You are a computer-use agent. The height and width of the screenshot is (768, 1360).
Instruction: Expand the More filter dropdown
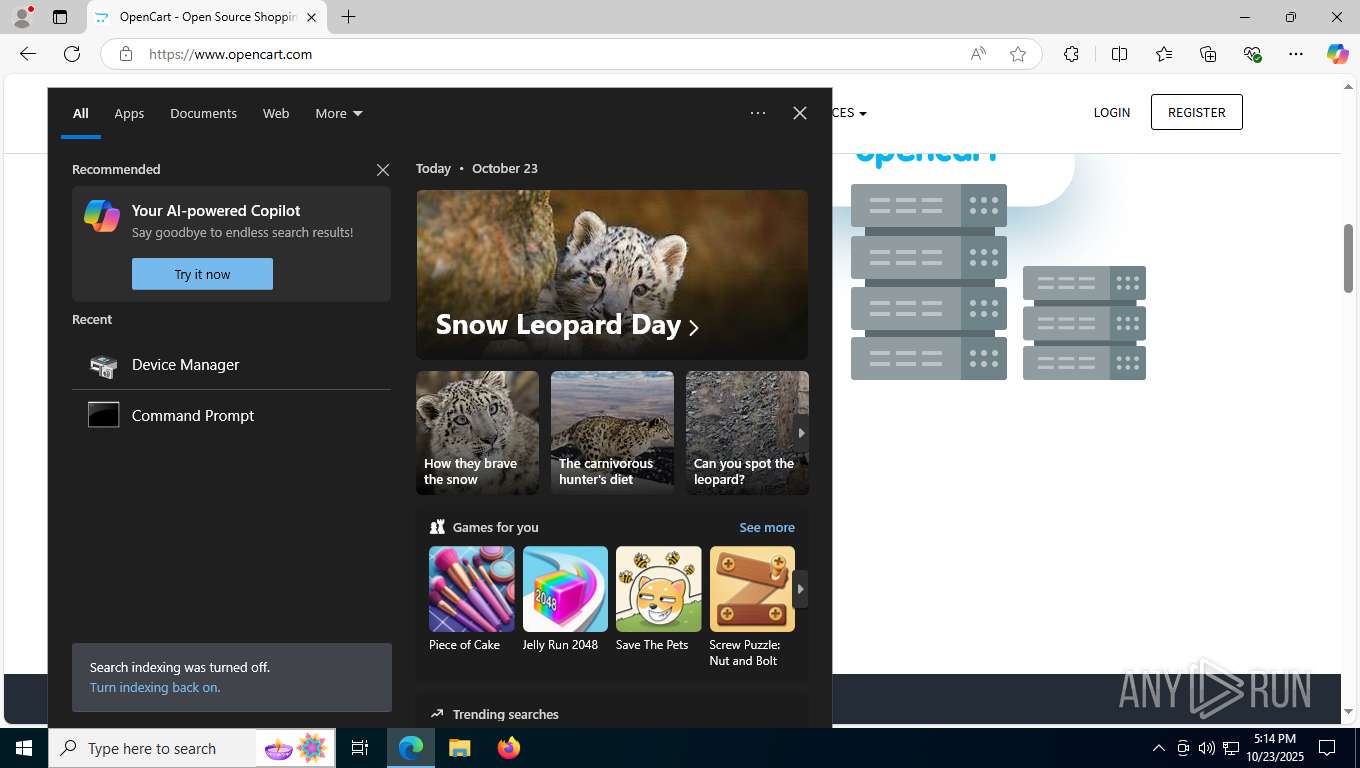click(x=338, y=113)
